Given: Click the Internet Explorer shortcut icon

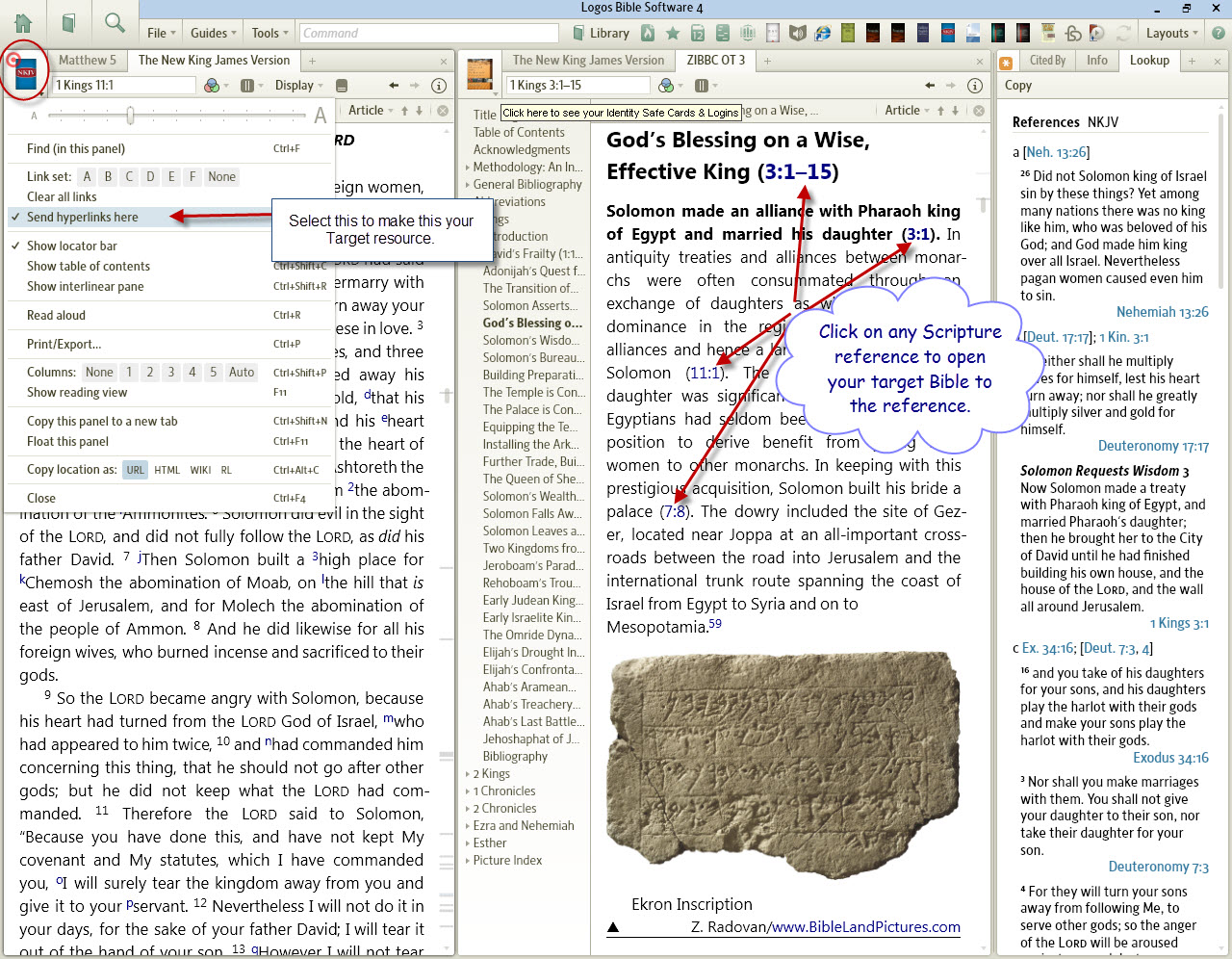Looking at the screenshot, I should click(823, 33).
